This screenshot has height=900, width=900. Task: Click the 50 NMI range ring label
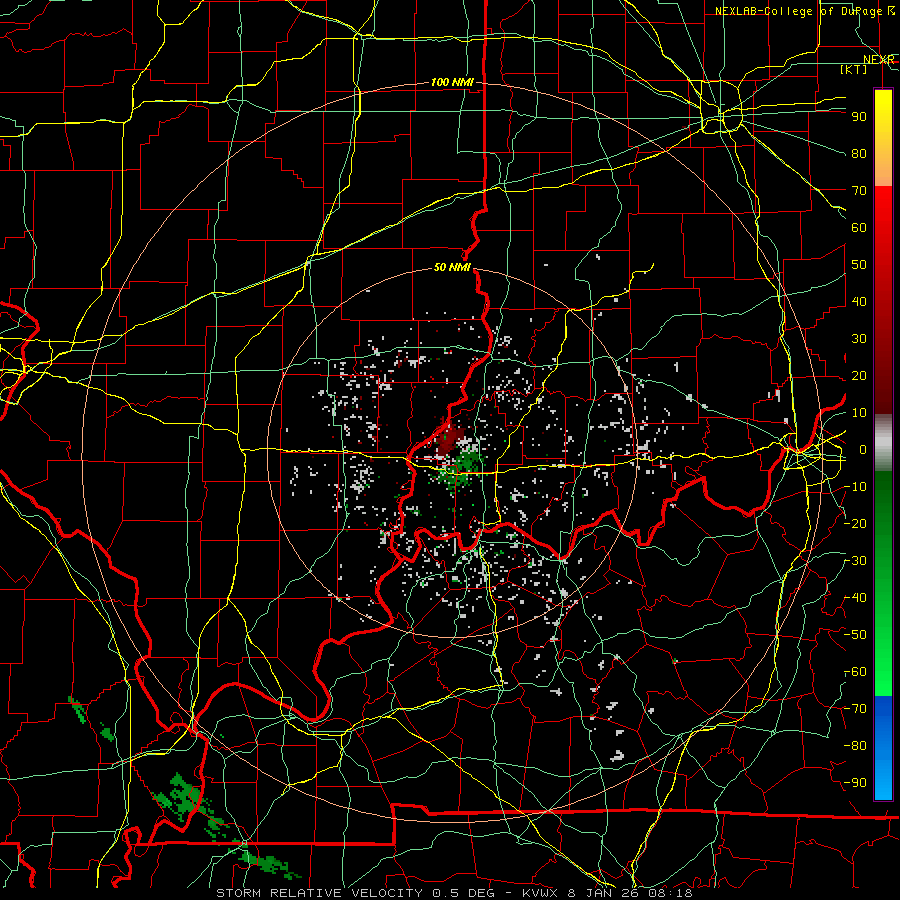click(452, 267)
